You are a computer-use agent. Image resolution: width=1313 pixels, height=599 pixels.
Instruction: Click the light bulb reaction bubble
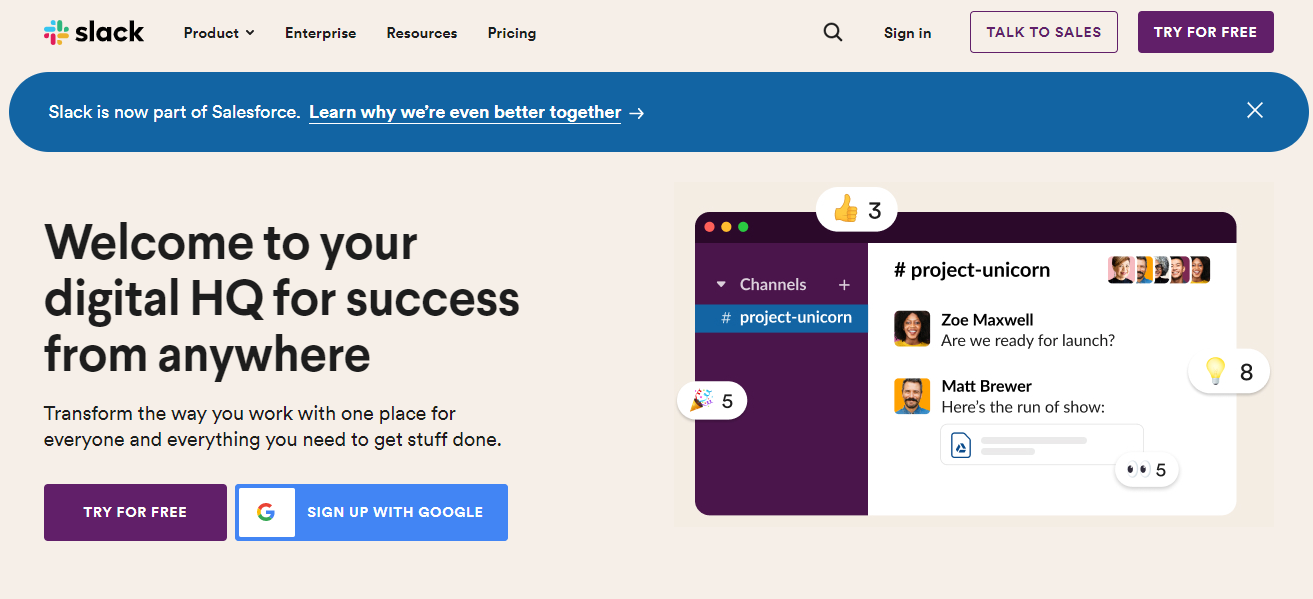(x=1229, y=372)
